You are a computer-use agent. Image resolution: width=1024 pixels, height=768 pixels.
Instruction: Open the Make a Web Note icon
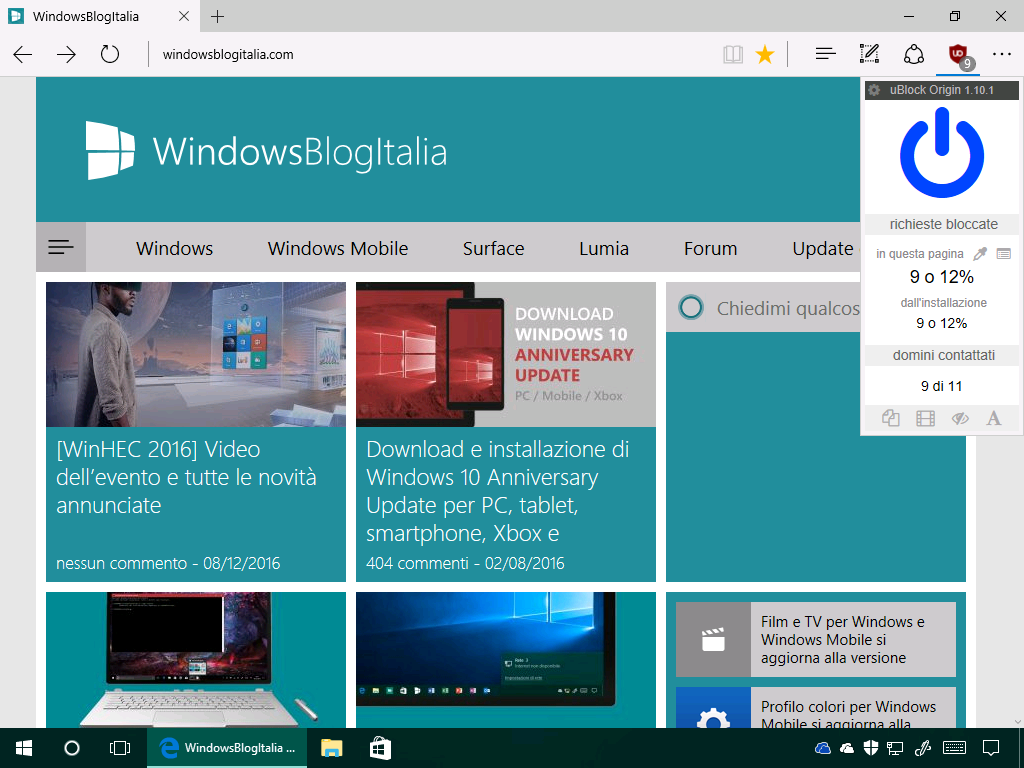click(869, 54)
